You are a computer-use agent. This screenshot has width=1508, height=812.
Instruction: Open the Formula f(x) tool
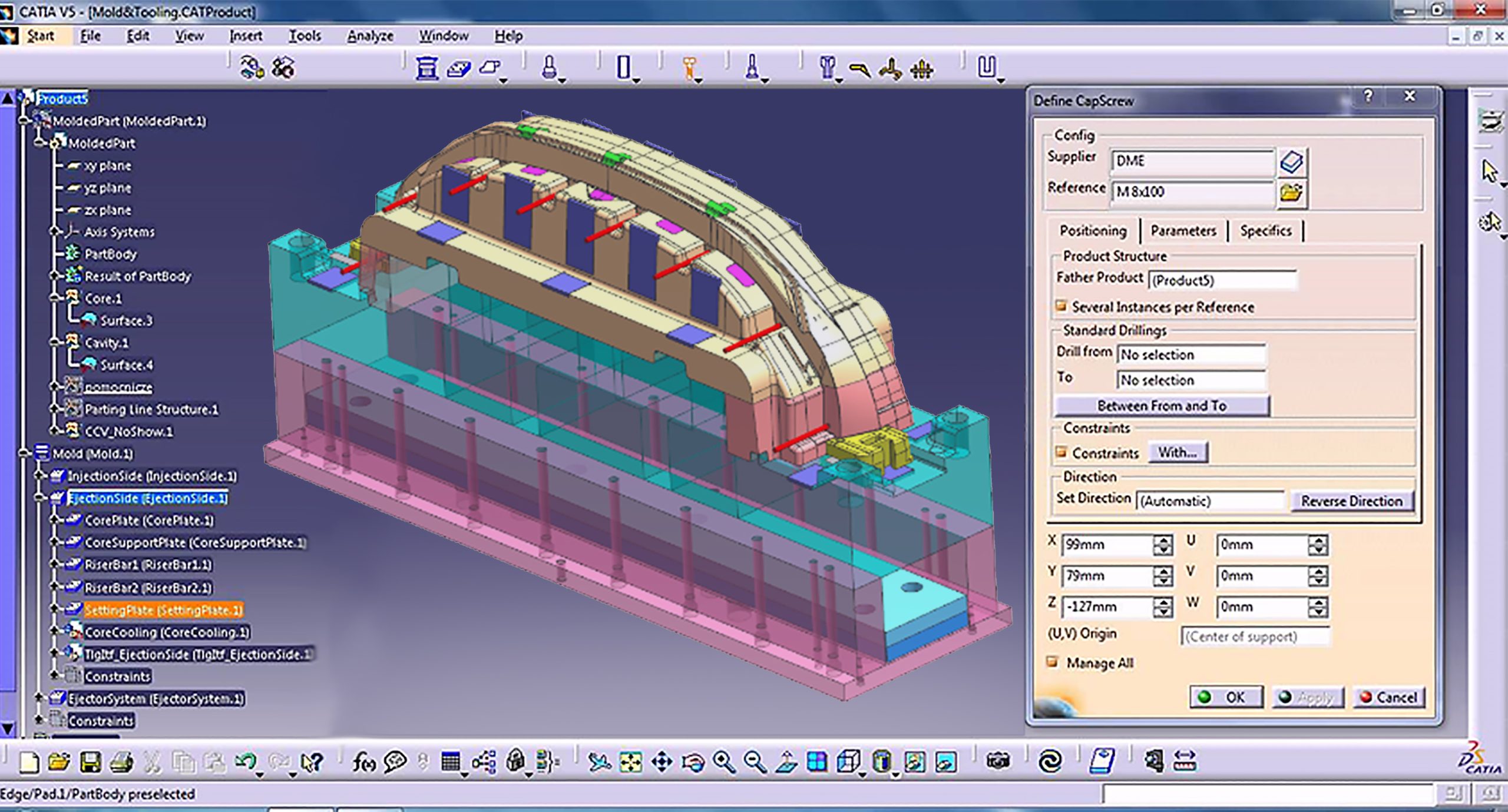pos(364,762)
